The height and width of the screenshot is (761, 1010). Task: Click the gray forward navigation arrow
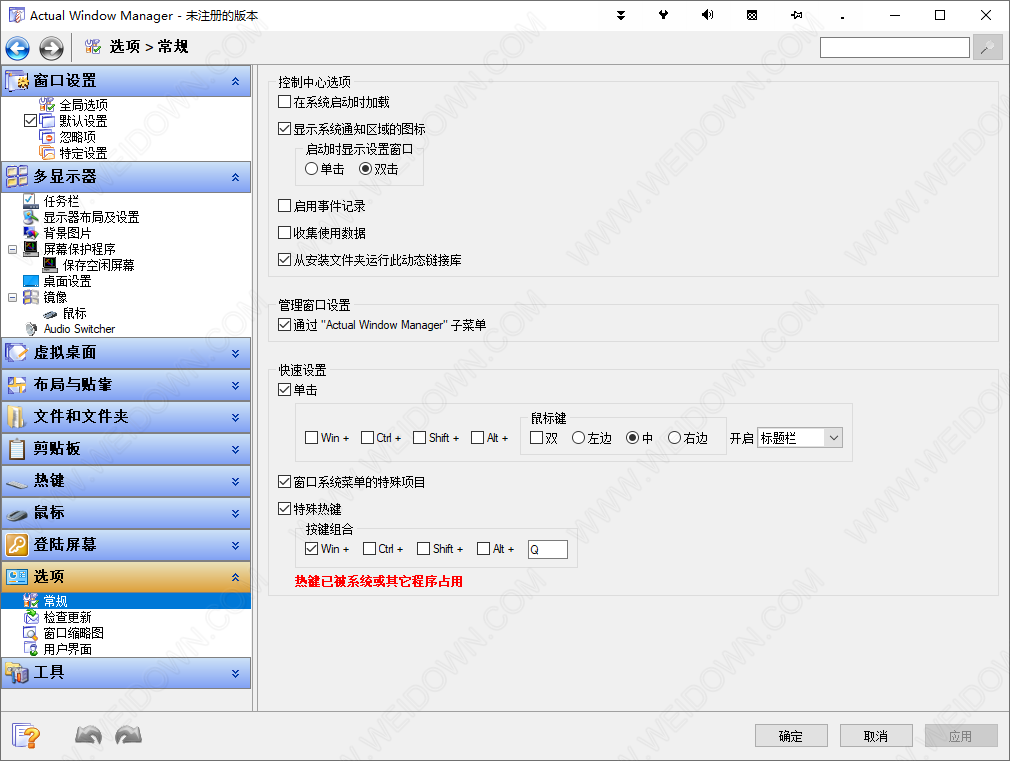point(52,48)
